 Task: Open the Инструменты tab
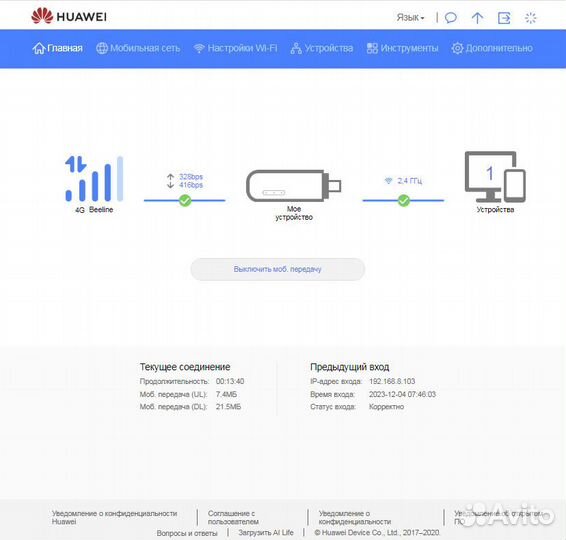pos(402,48)
